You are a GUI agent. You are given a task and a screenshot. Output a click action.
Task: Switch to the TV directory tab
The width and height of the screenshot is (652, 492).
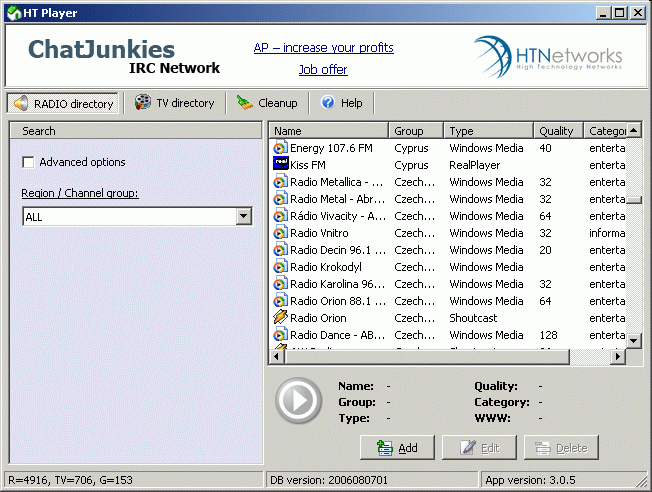point(175,103)
